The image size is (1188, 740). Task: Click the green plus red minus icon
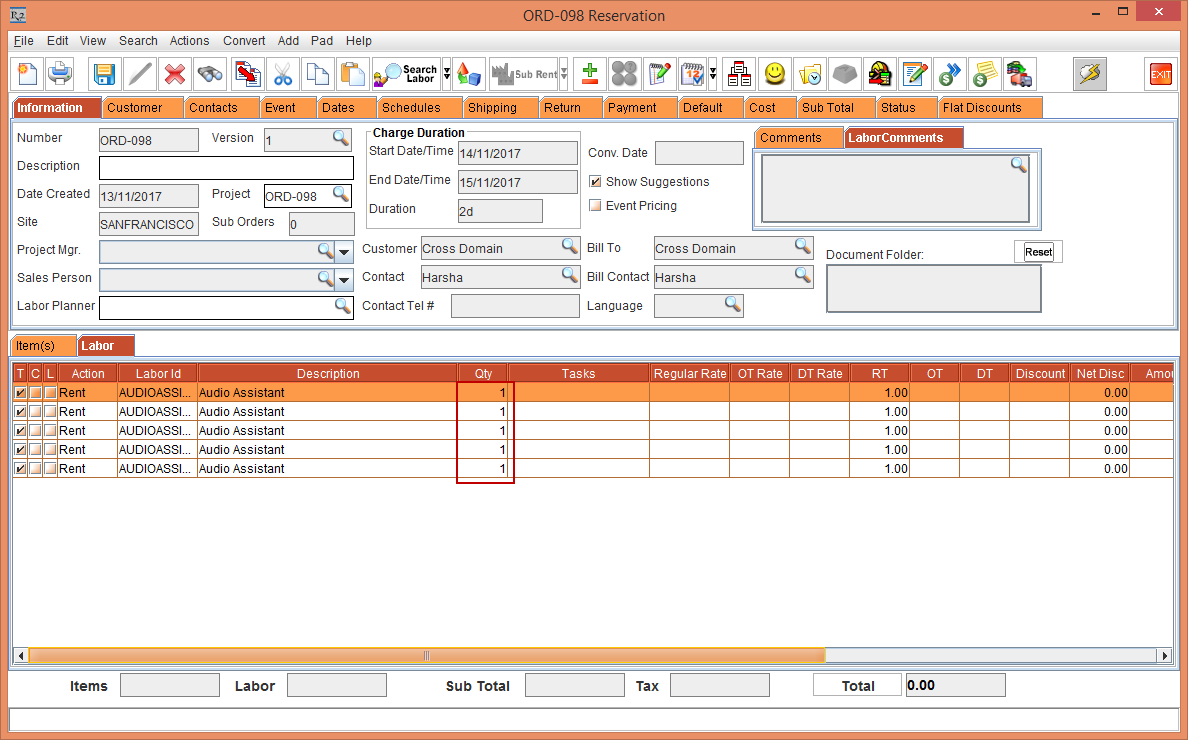tap(589, 74)
